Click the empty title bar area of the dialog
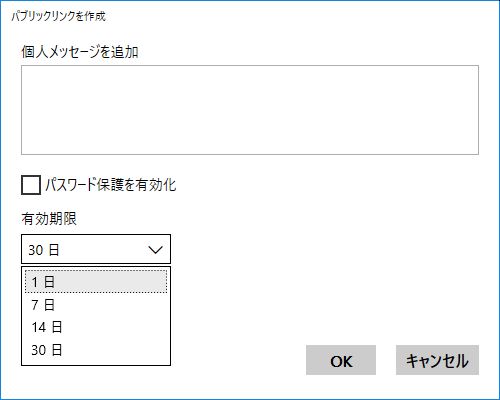 point(300,16)
